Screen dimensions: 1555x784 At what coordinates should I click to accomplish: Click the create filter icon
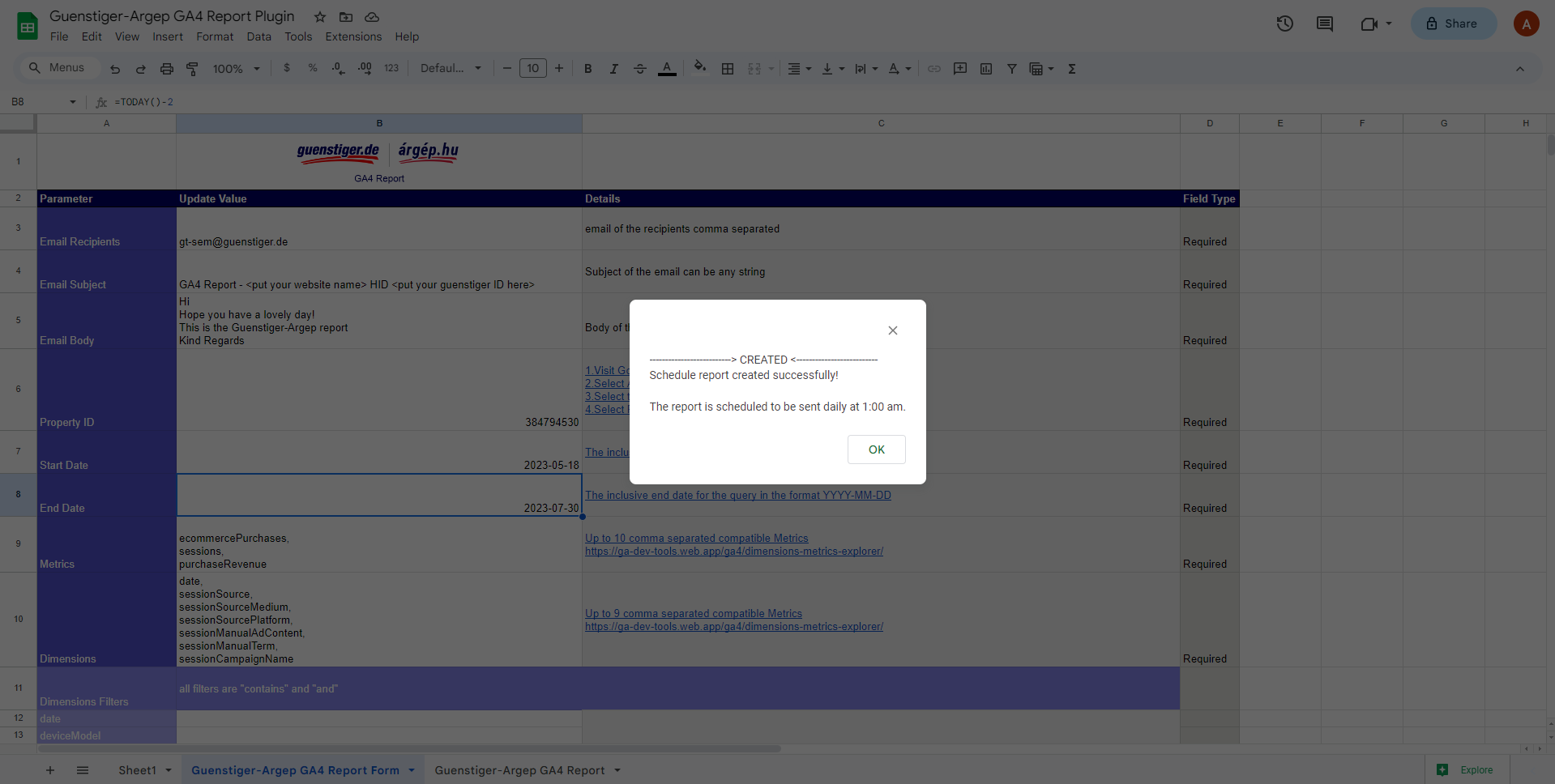pyautogui.click(x=1012, y=69)
